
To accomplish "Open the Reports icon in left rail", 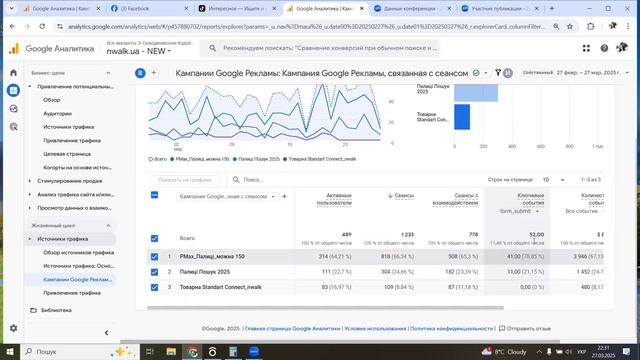I will coord(13,90).
